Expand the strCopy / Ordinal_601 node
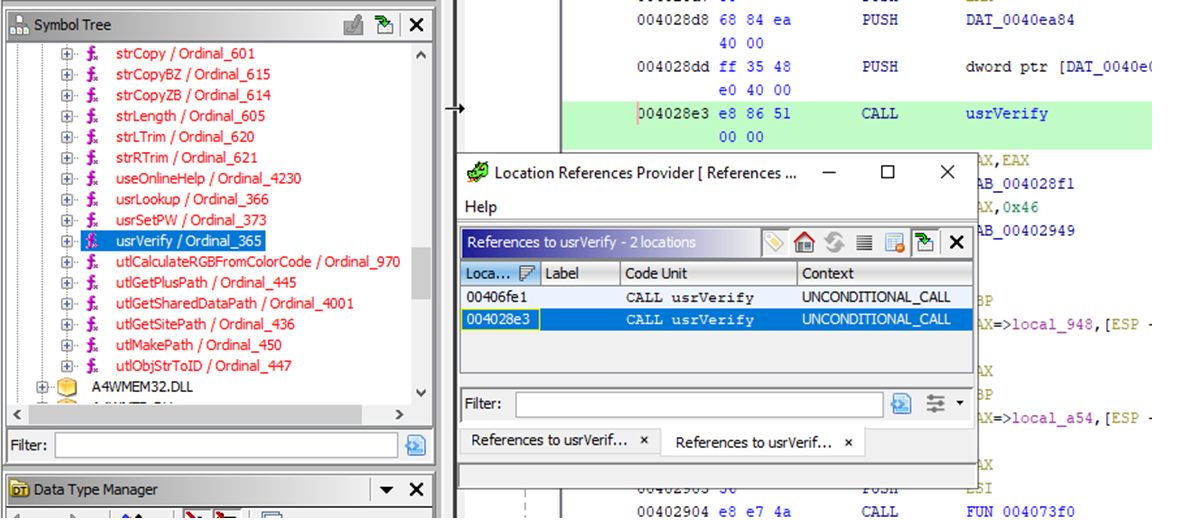The height and width of the screenshot is (520, 1181). tap(67, 53)
